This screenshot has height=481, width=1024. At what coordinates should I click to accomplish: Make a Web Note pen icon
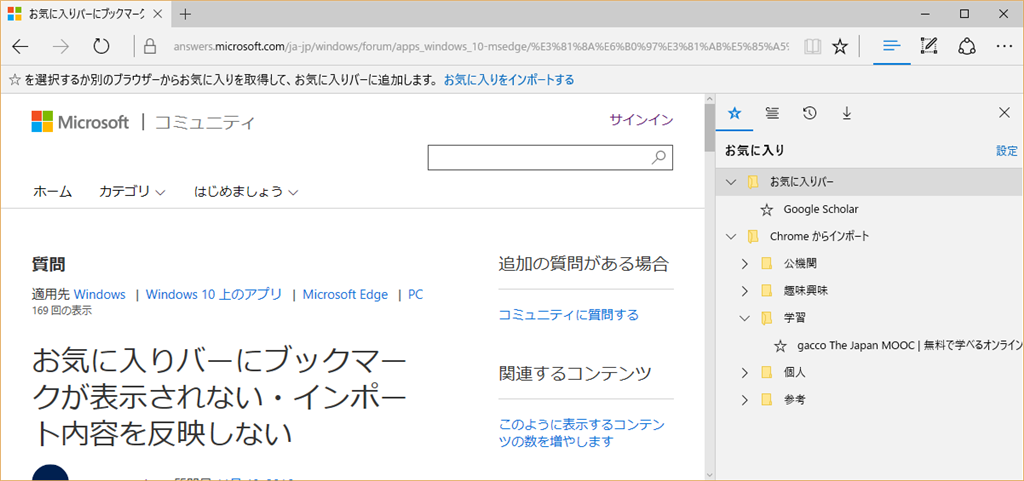coord(929,46)
